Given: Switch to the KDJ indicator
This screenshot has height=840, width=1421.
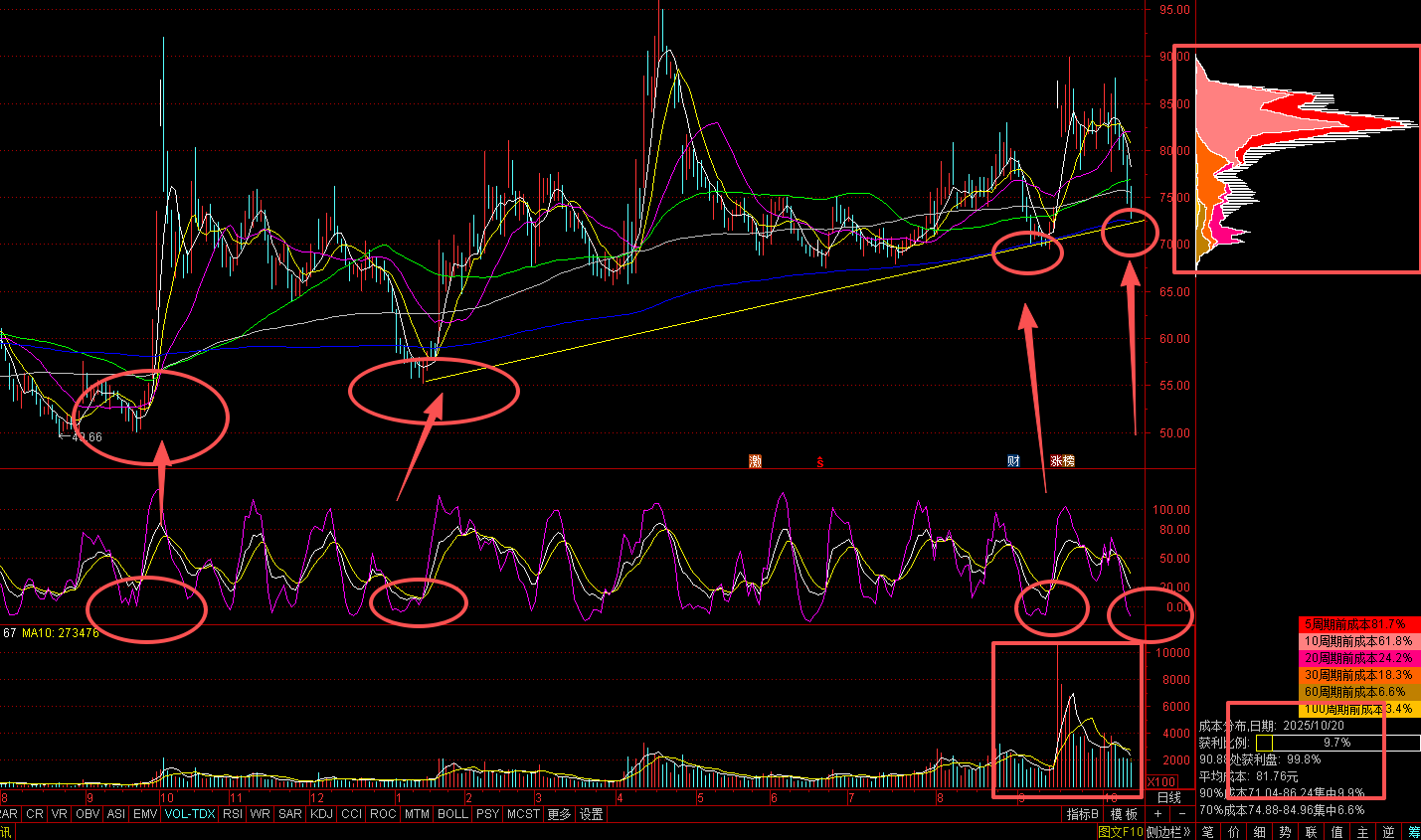Looking at the screenshot, I should click(x=322, y=814).
